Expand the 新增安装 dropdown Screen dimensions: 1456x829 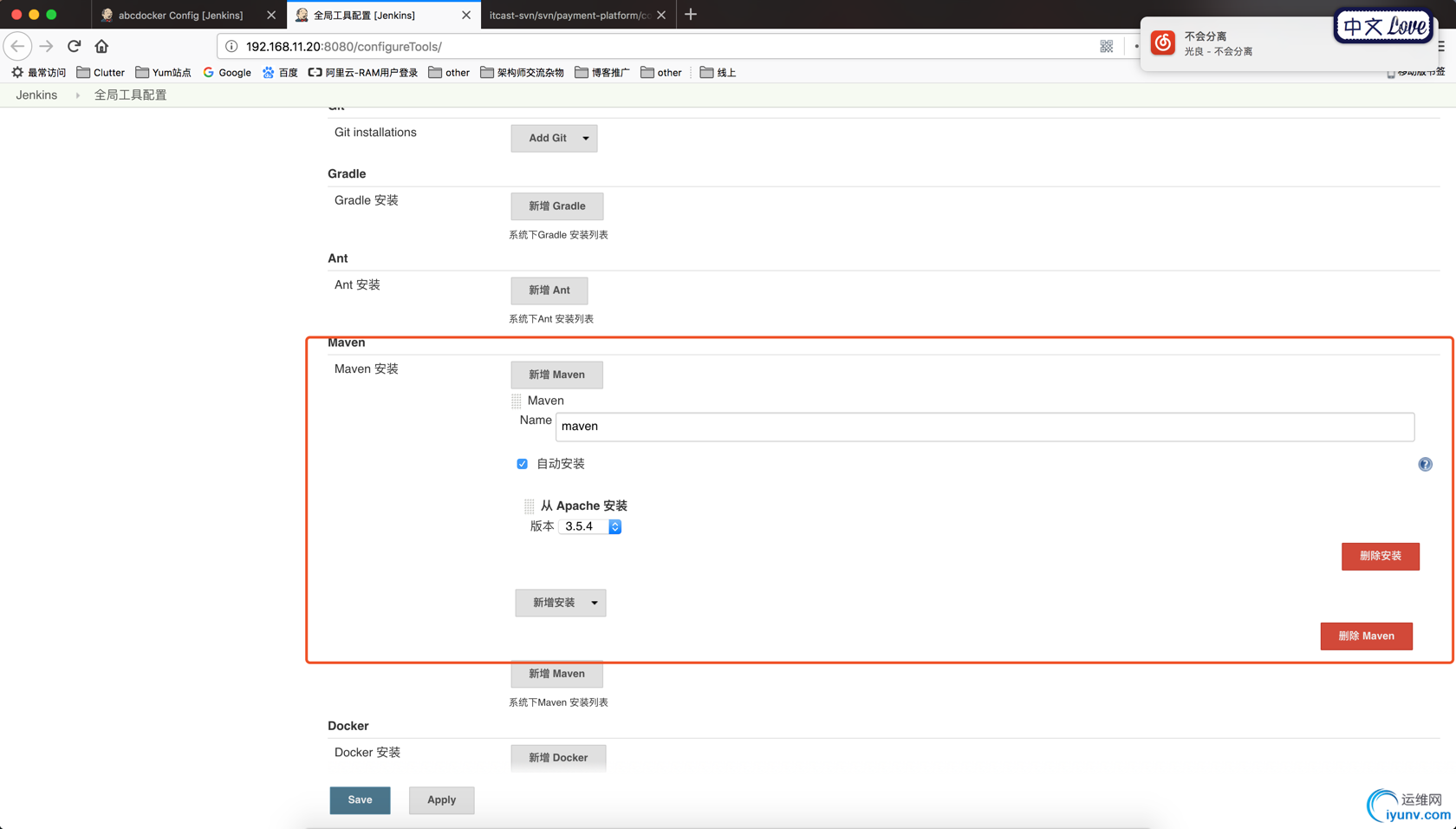[x=595, y=603]
